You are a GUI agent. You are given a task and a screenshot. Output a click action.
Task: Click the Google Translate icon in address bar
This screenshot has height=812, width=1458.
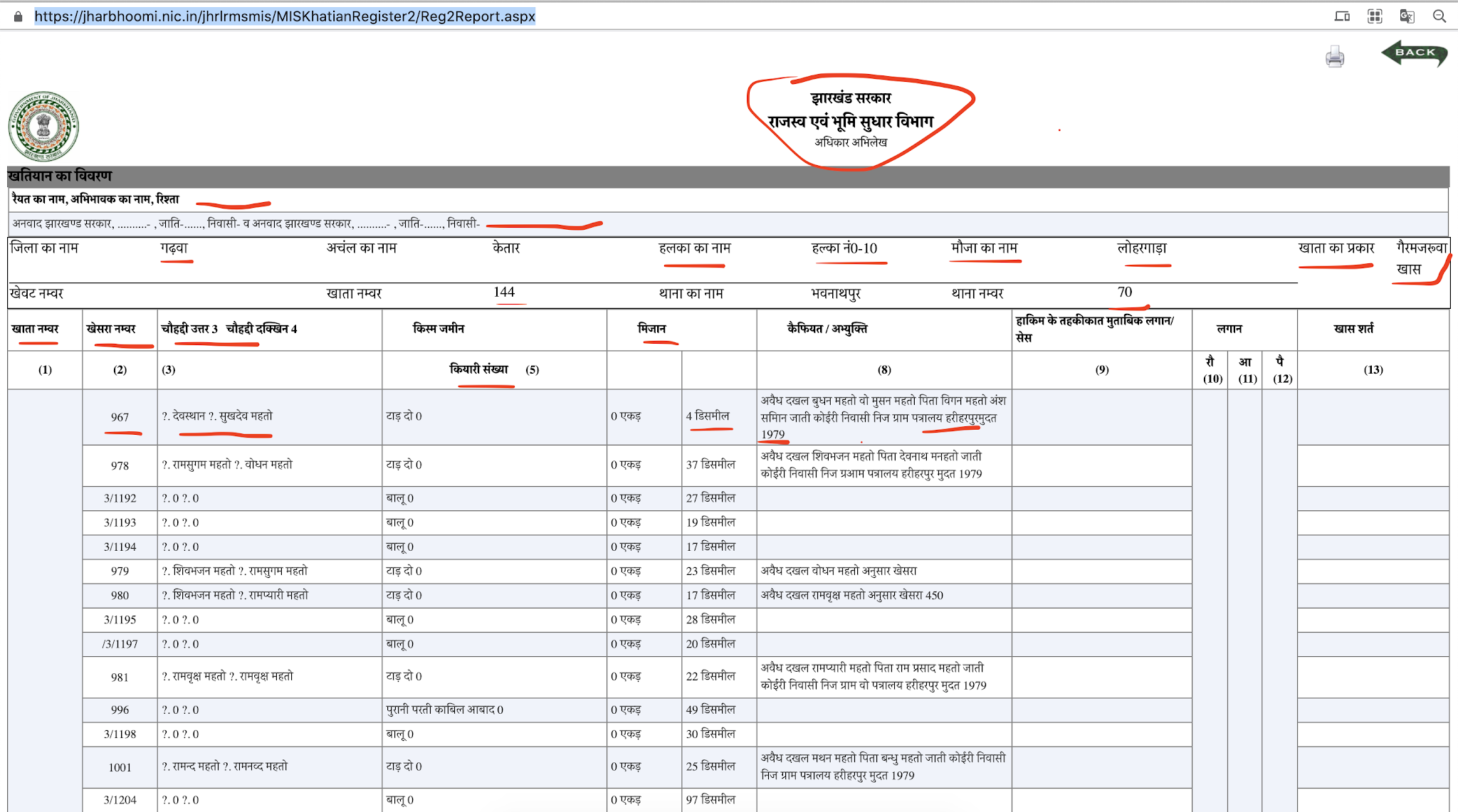pos(1407,16)
